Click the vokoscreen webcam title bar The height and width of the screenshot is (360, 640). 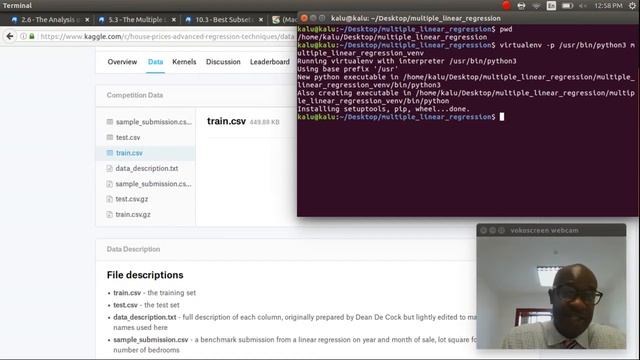(551, 230)
